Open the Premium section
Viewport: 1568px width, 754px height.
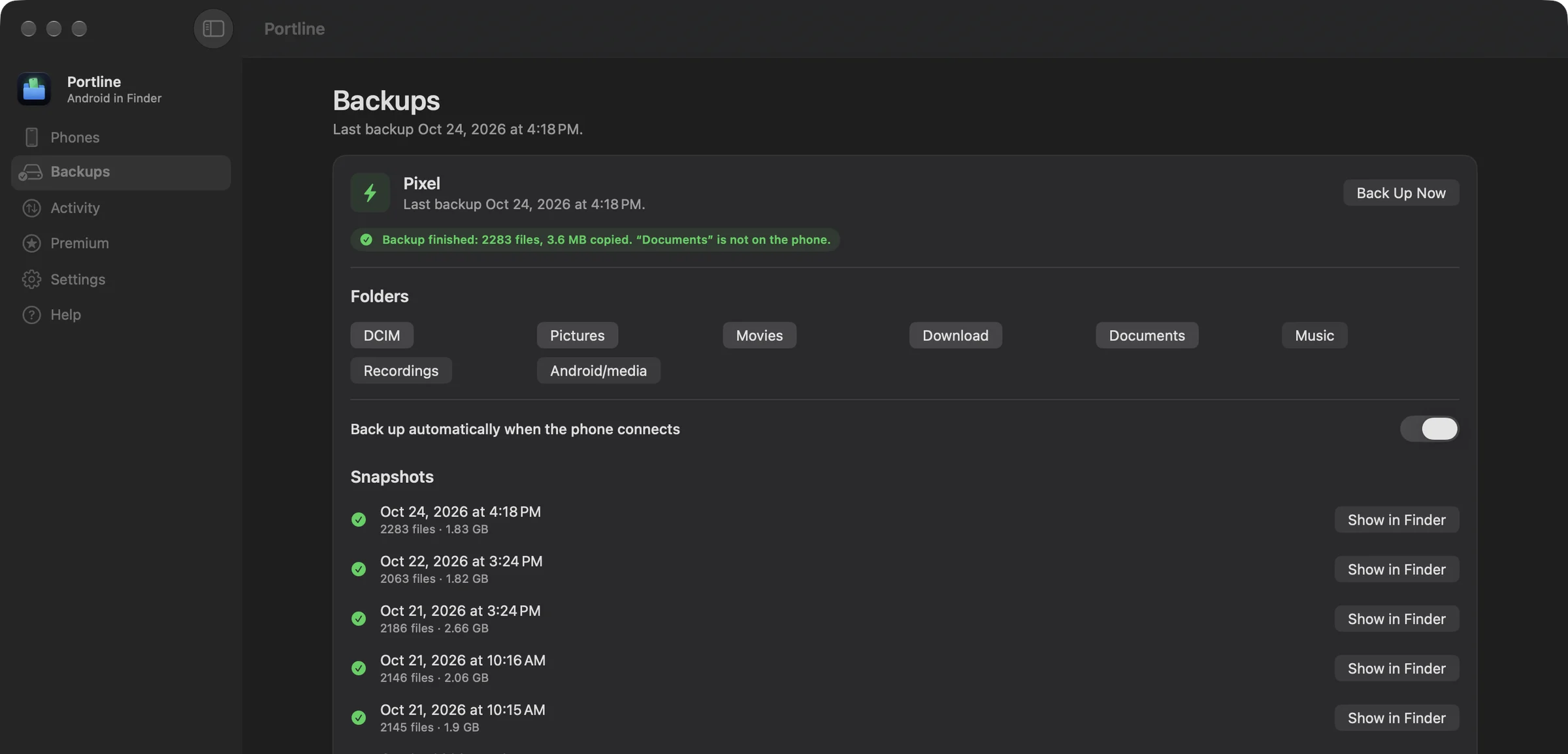[x=121, y=243]
